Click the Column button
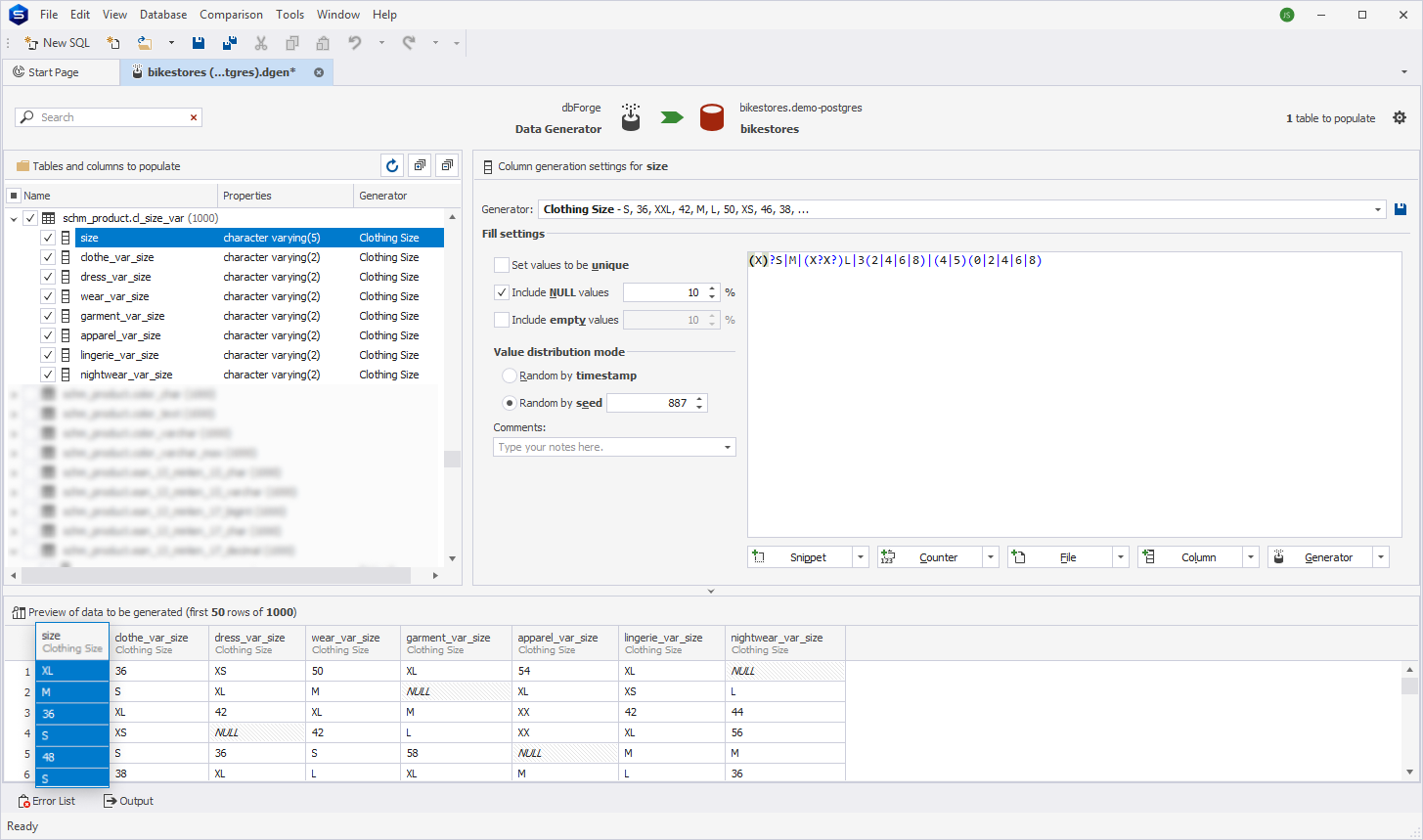This screenshot has width=1423, height=840. 1190,557
